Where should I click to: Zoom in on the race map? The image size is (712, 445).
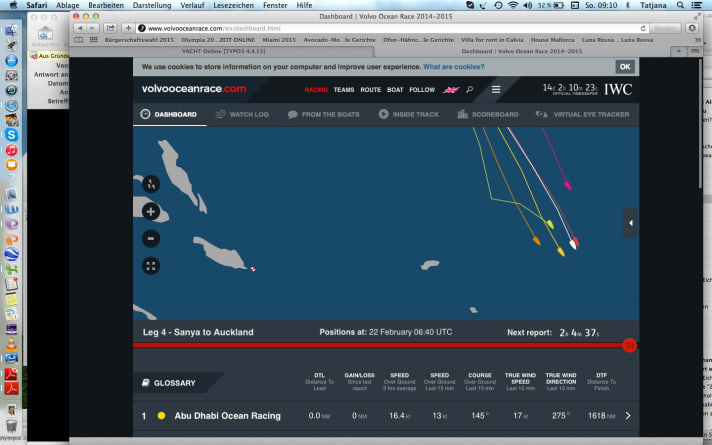click(x=151, y=212)
